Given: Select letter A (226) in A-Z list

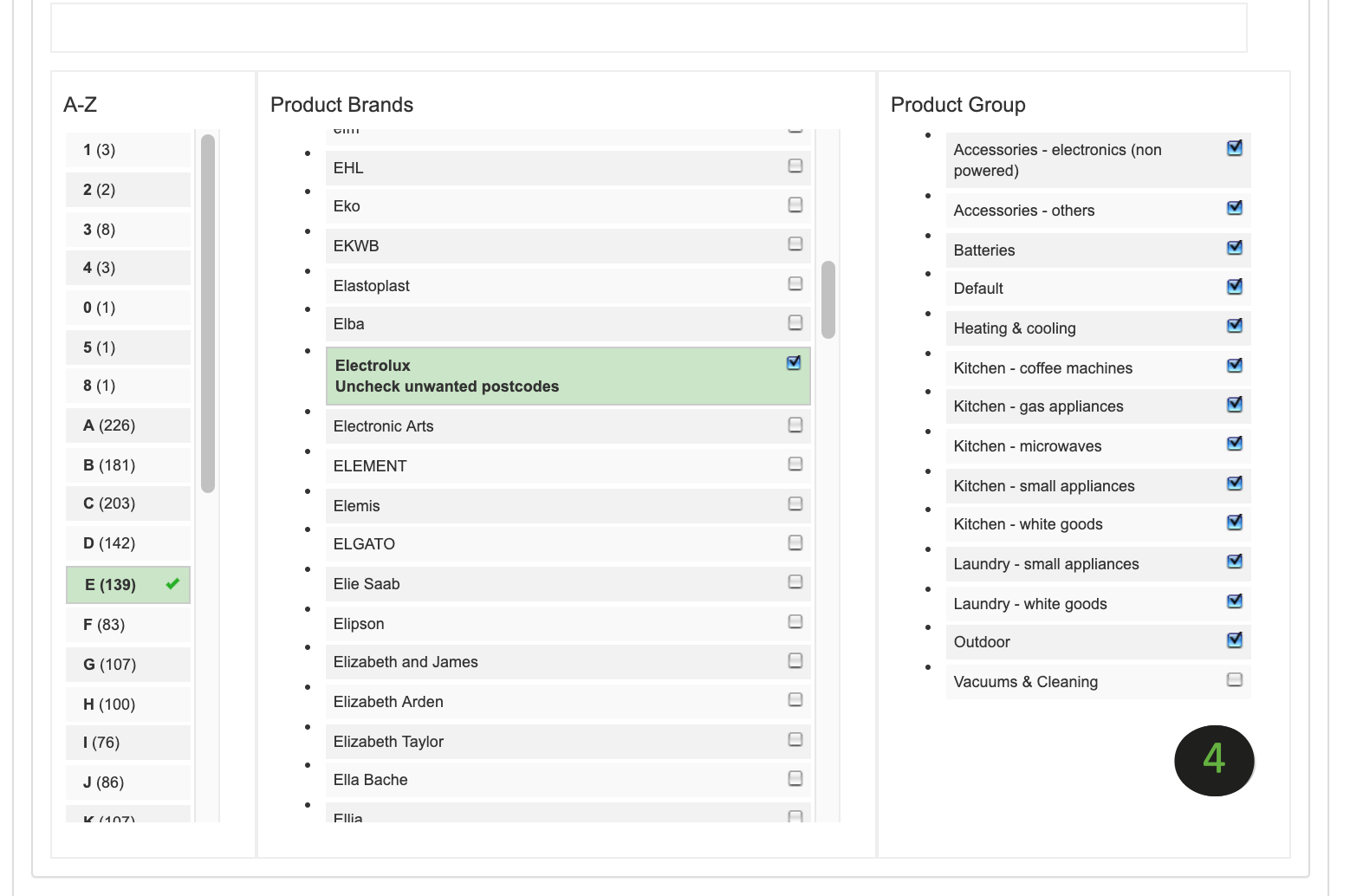Looking at the screenshot, I should pos(128,425).
